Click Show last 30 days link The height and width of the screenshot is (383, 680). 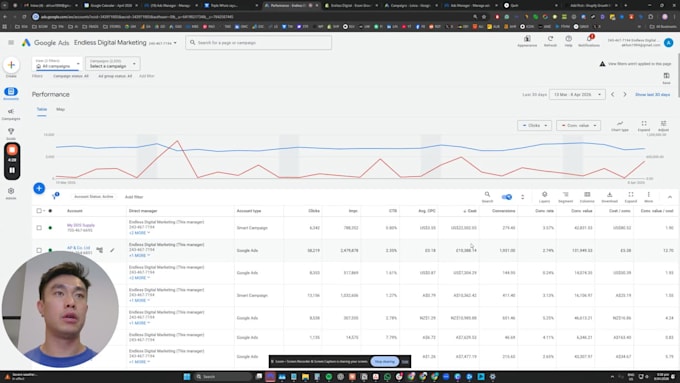652,95
